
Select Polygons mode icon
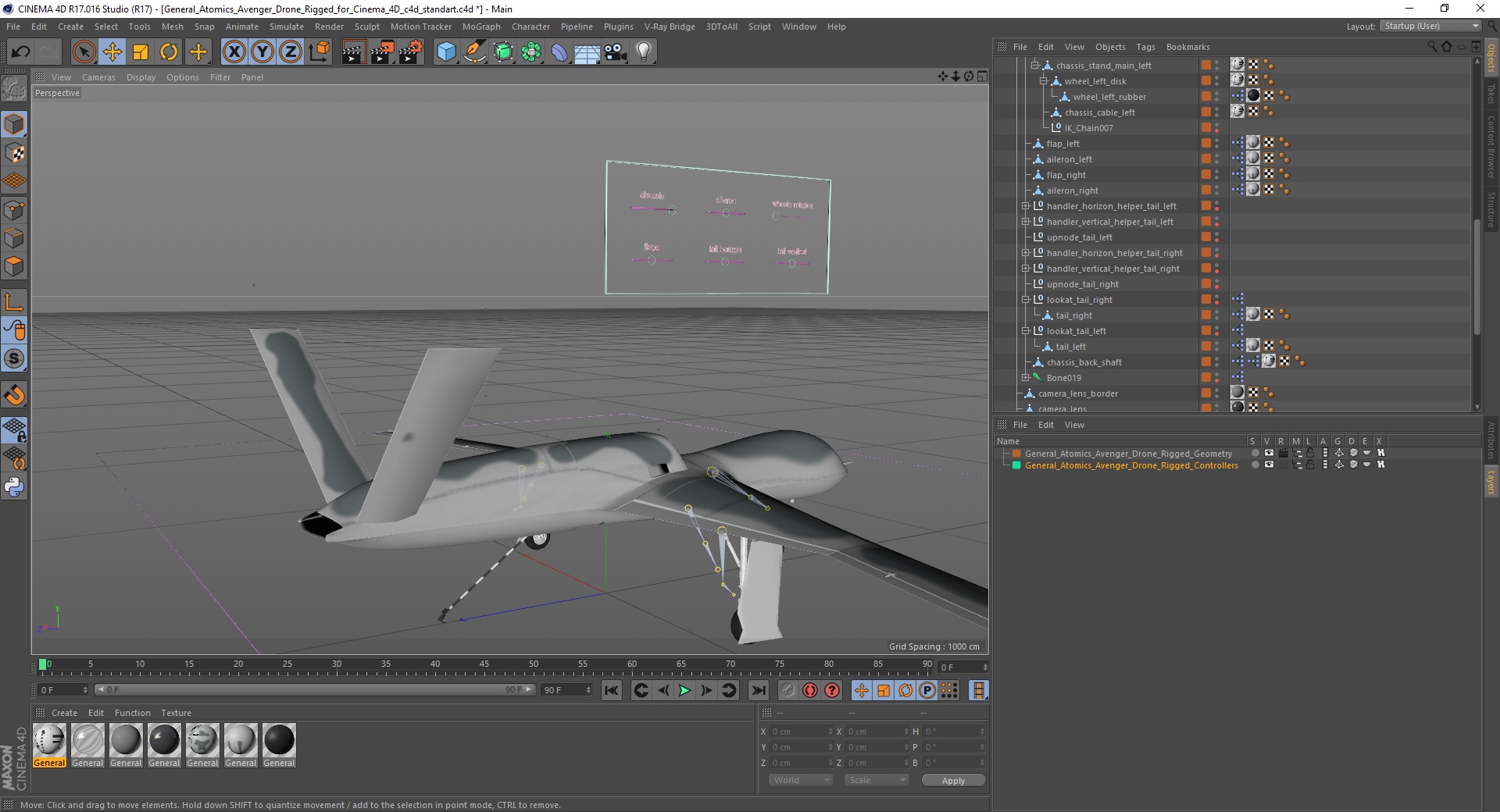click(x=14, y=266)
